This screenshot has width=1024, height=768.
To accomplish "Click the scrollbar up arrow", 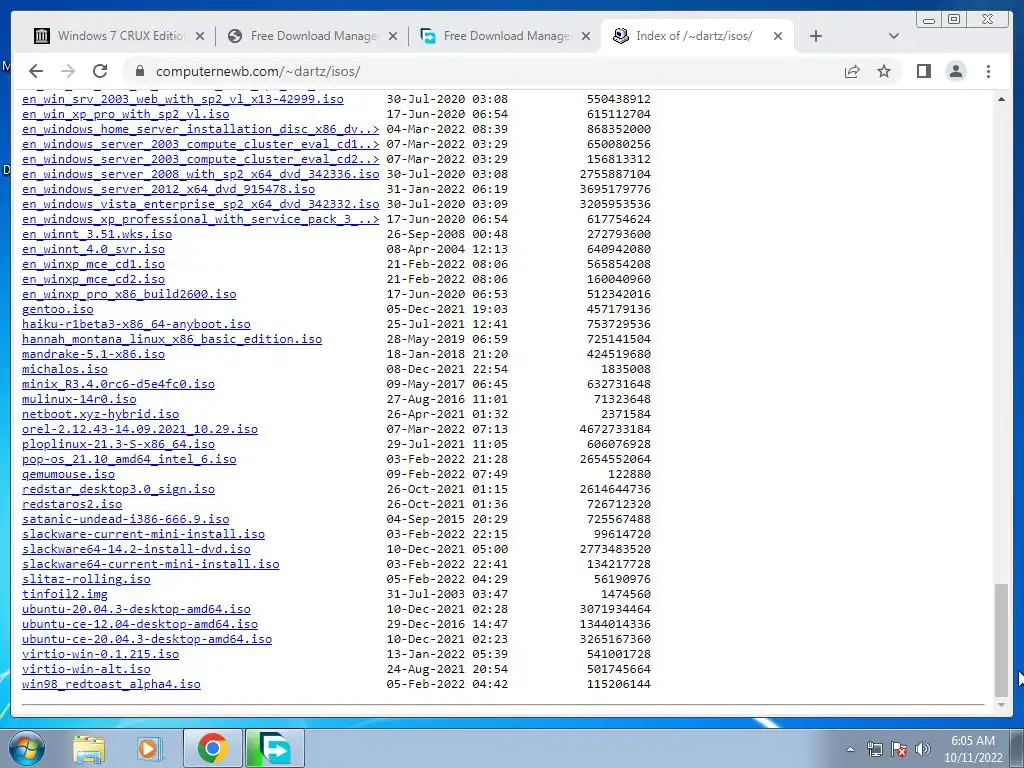I will (x=1001, y=99).
